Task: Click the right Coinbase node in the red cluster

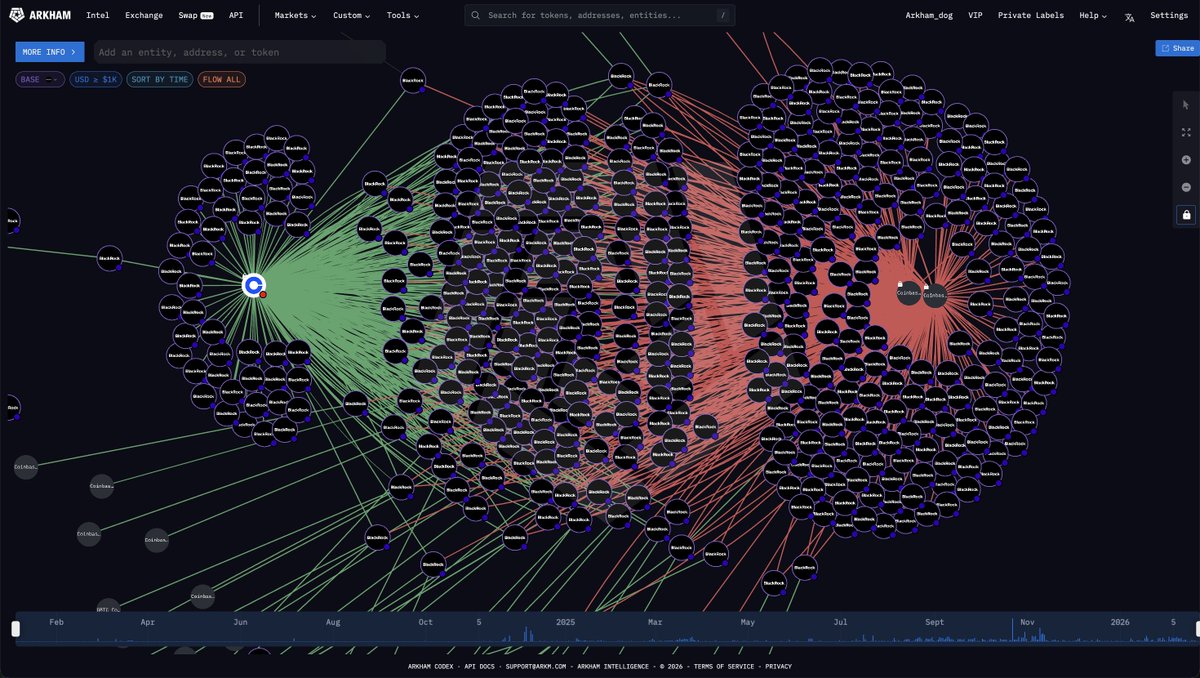Action: coord(935,295)
